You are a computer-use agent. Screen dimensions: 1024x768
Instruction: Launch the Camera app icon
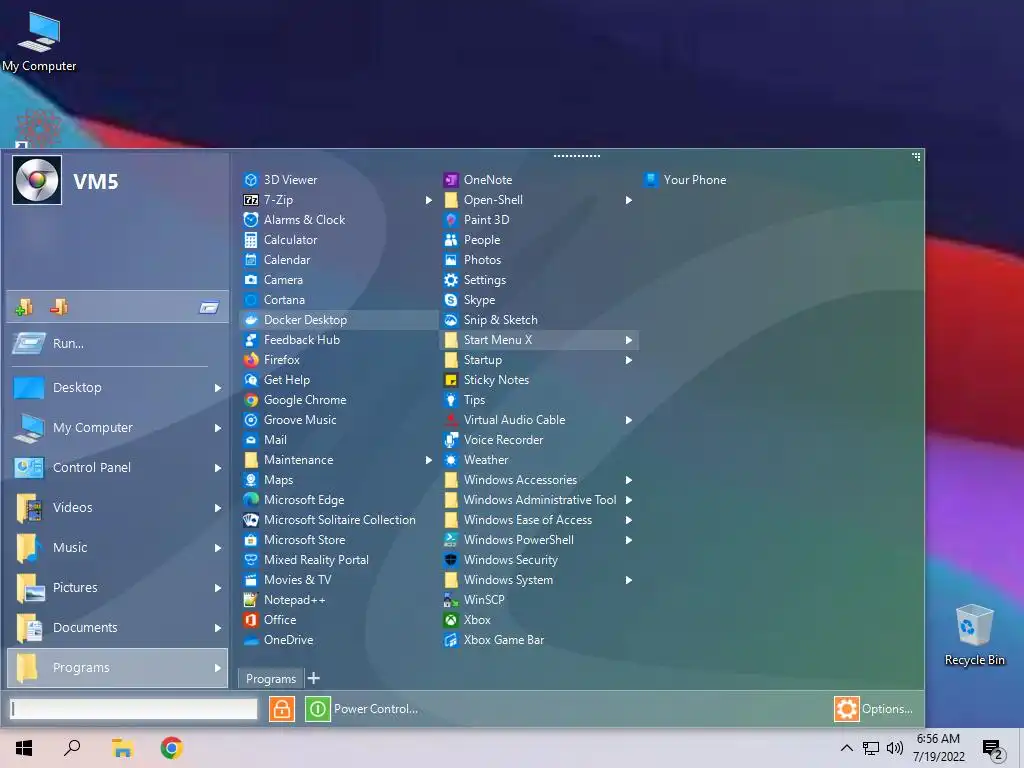(251, 280)
